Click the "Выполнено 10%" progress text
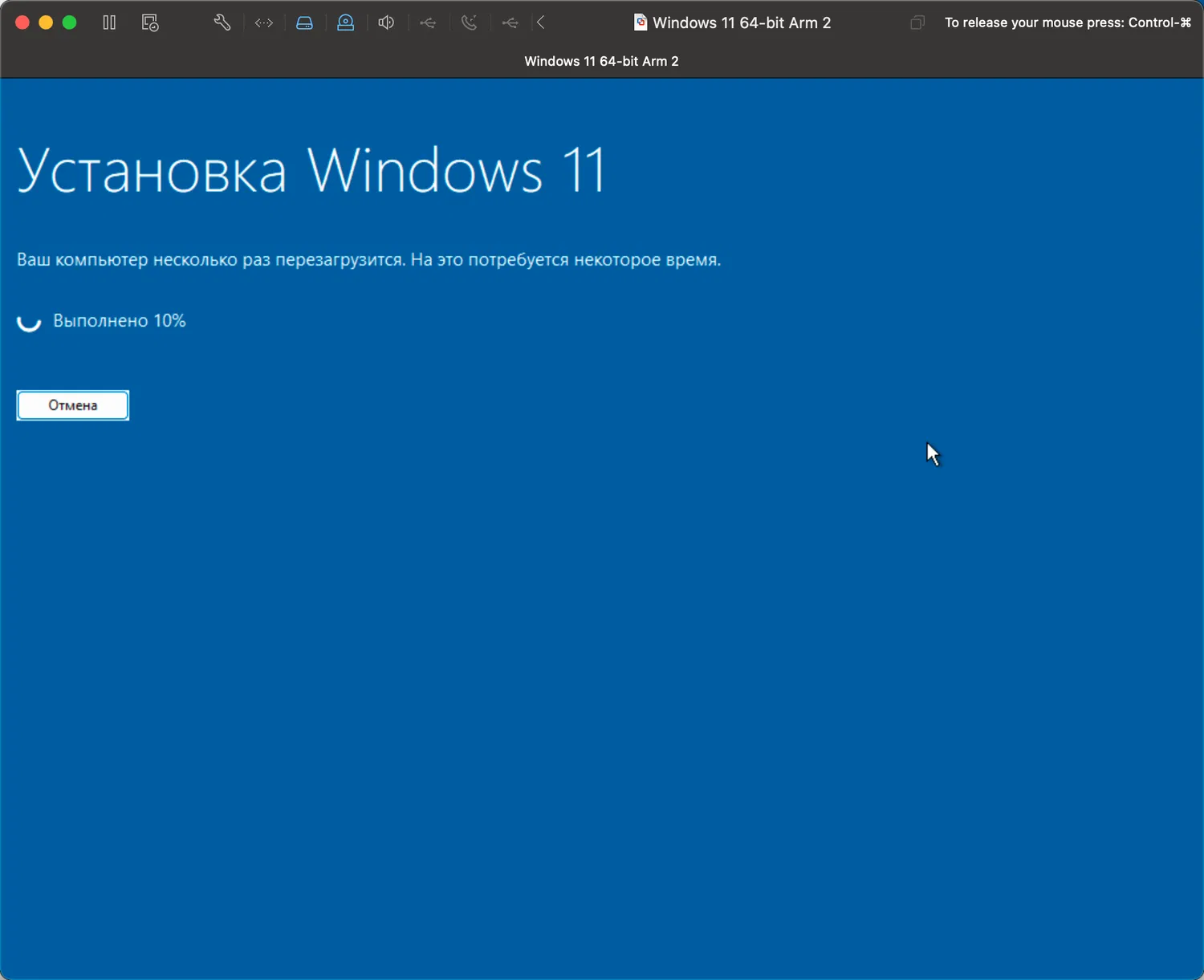 (x=120, y=321)
